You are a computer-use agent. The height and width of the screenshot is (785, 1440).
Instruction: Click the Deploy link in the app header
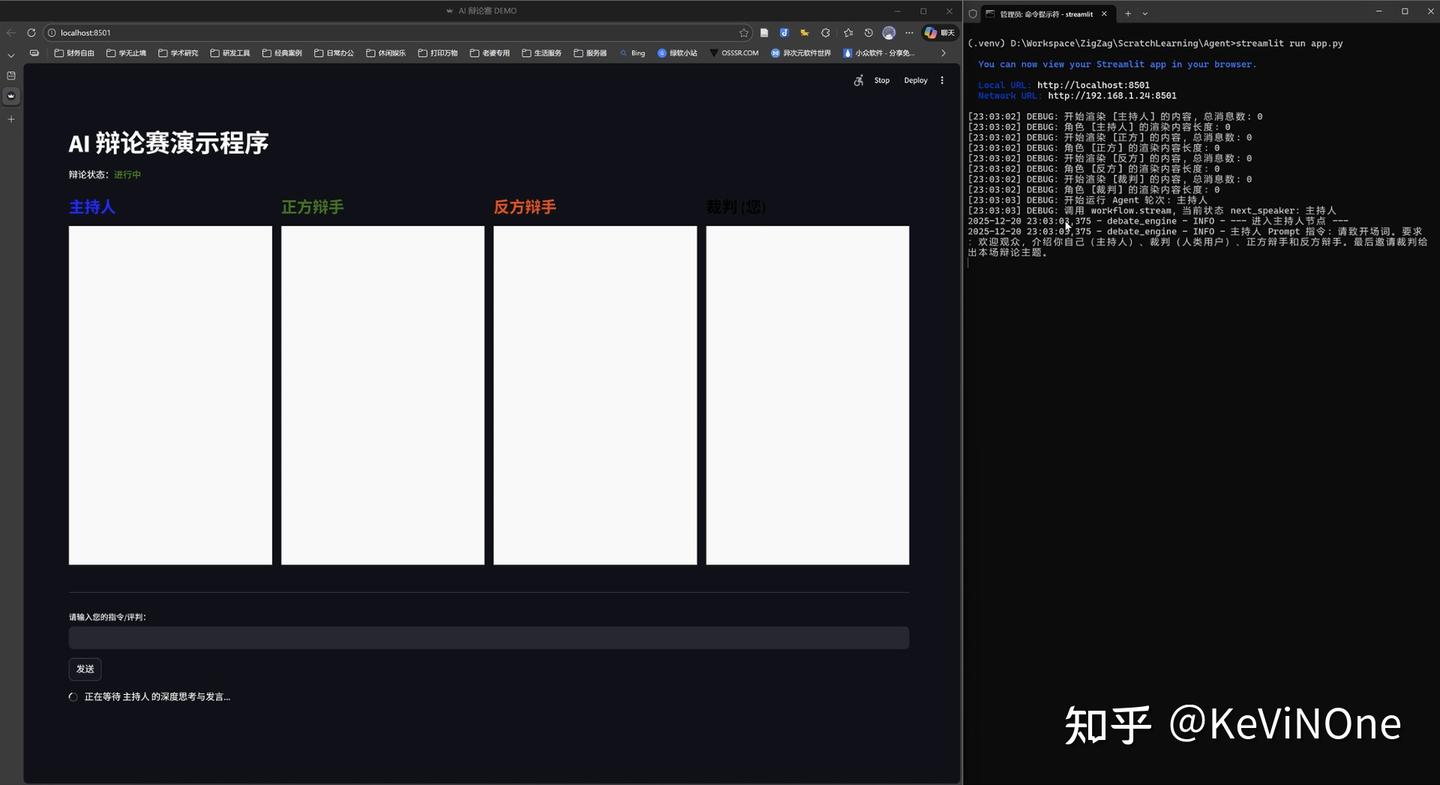[x=915, y=80]
